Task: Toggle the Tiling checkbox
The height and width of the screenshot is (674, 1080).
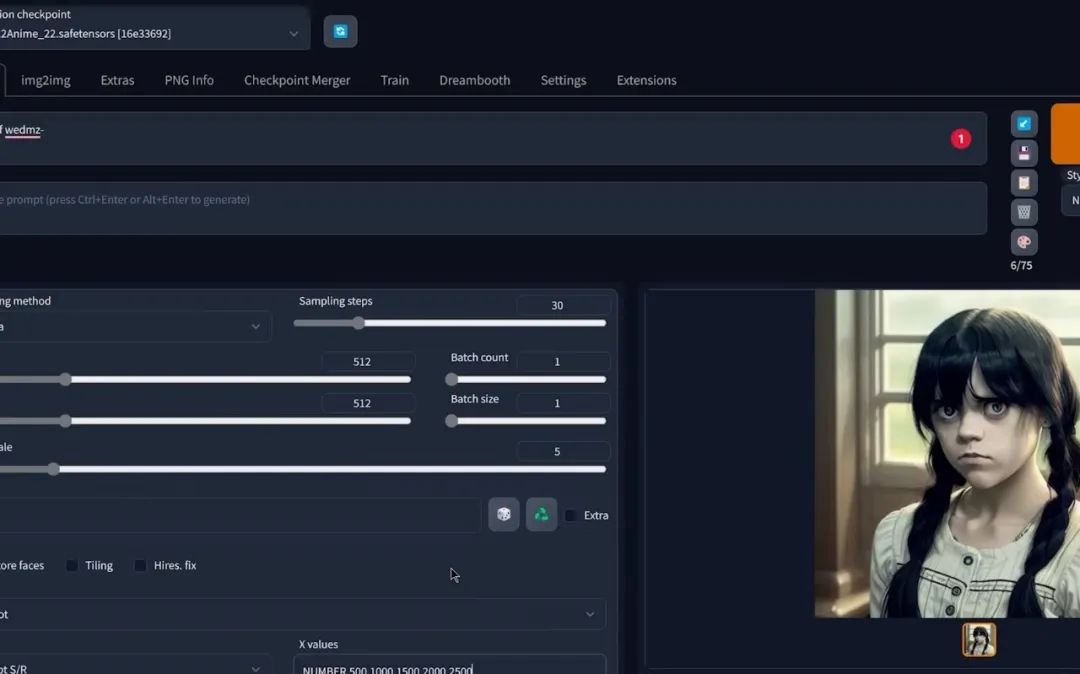Action: (72, 566)
